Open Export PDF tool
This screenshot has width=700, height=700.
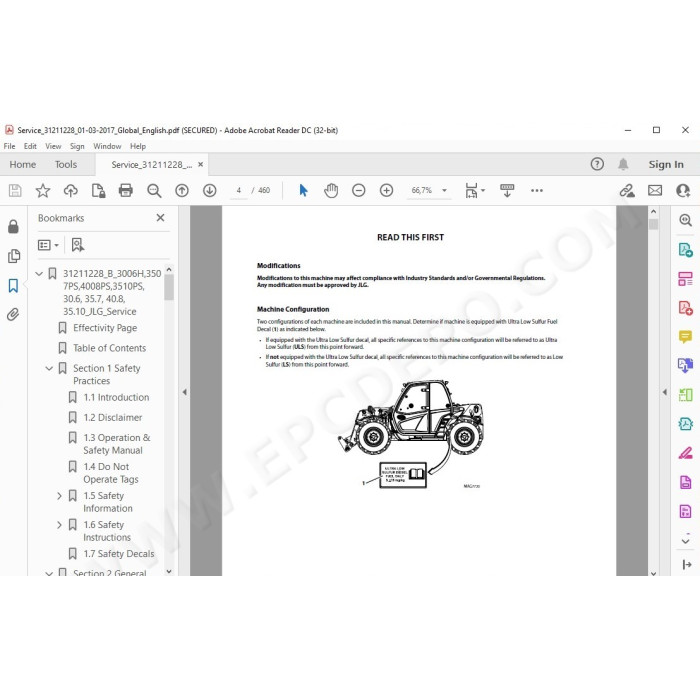point(685,250)
